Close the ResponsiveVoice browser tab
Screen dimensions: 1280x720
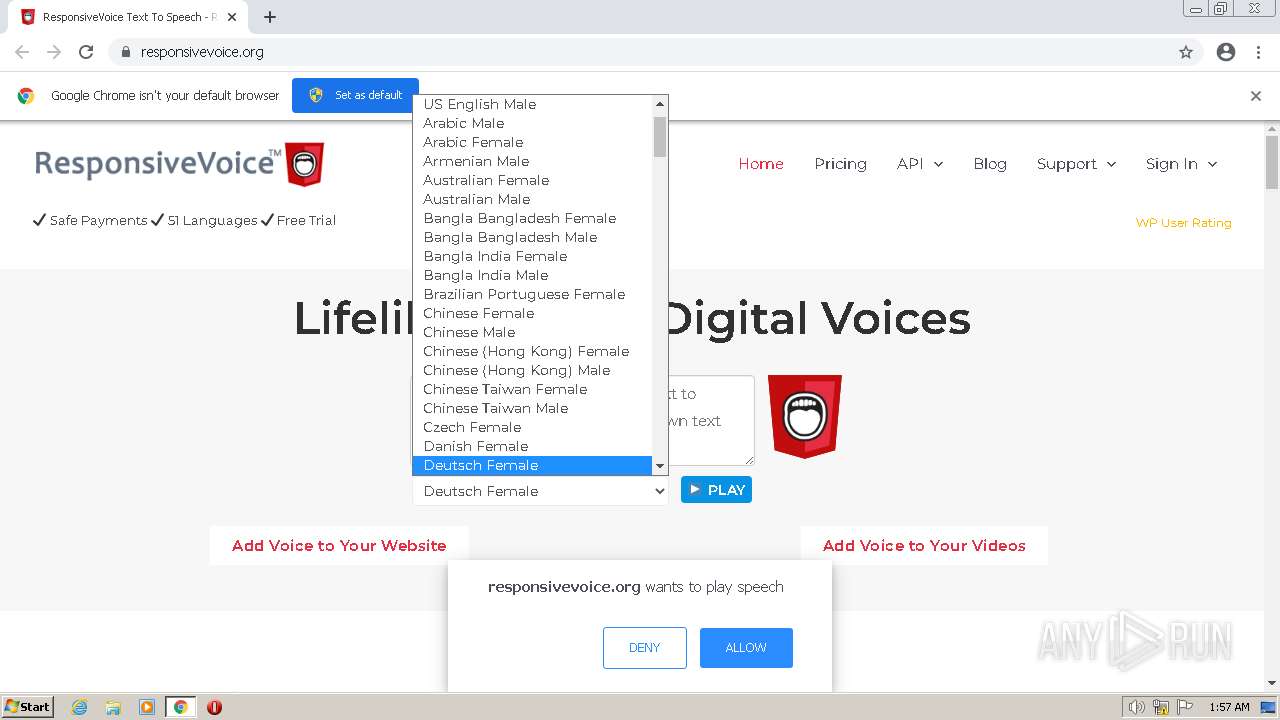pyautogui.click(x=232, y=17)
